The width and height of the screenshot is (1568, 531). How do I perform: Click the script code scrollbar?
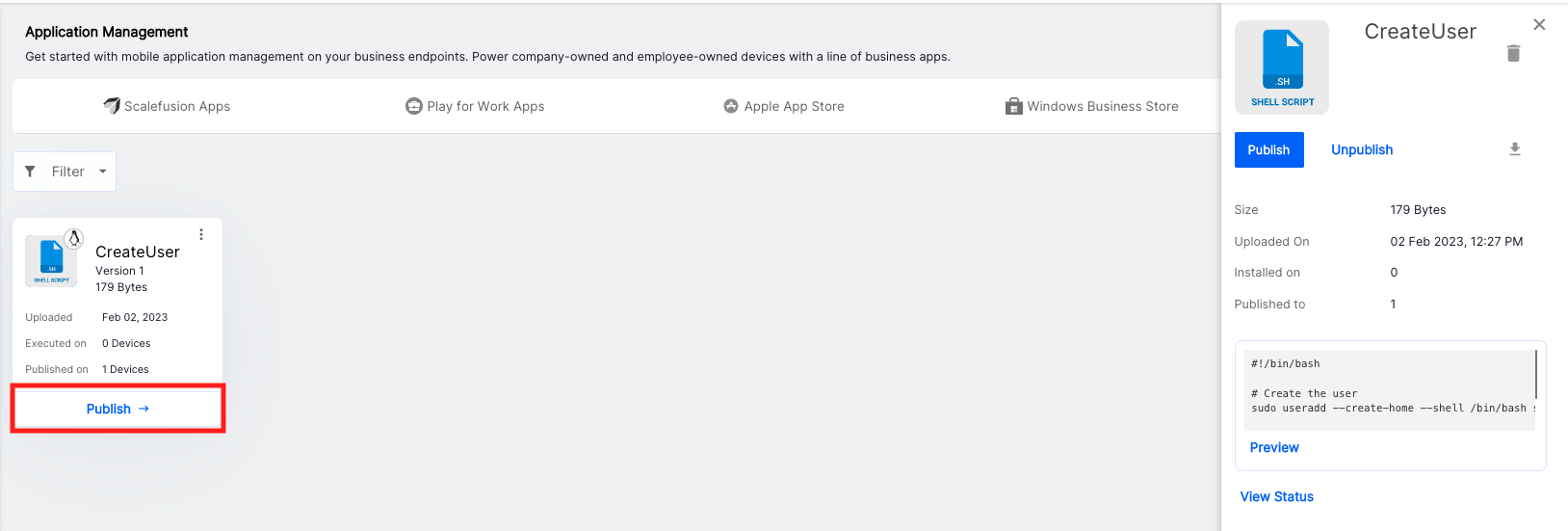click(x=1535, y=375)
